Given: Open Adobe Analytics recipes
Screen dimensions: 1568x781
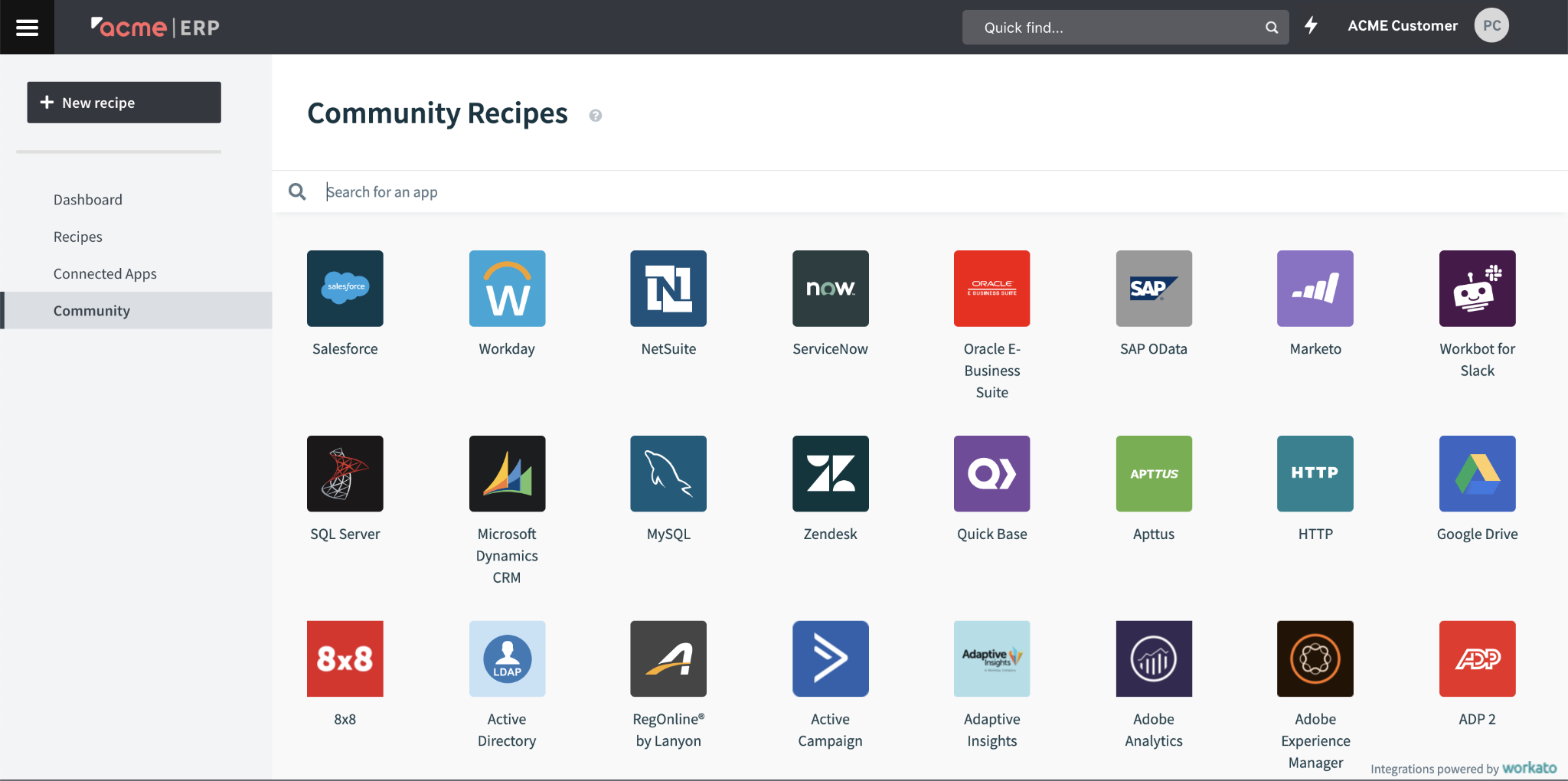Looking at the screenshot, I should tap(1153, 658).
